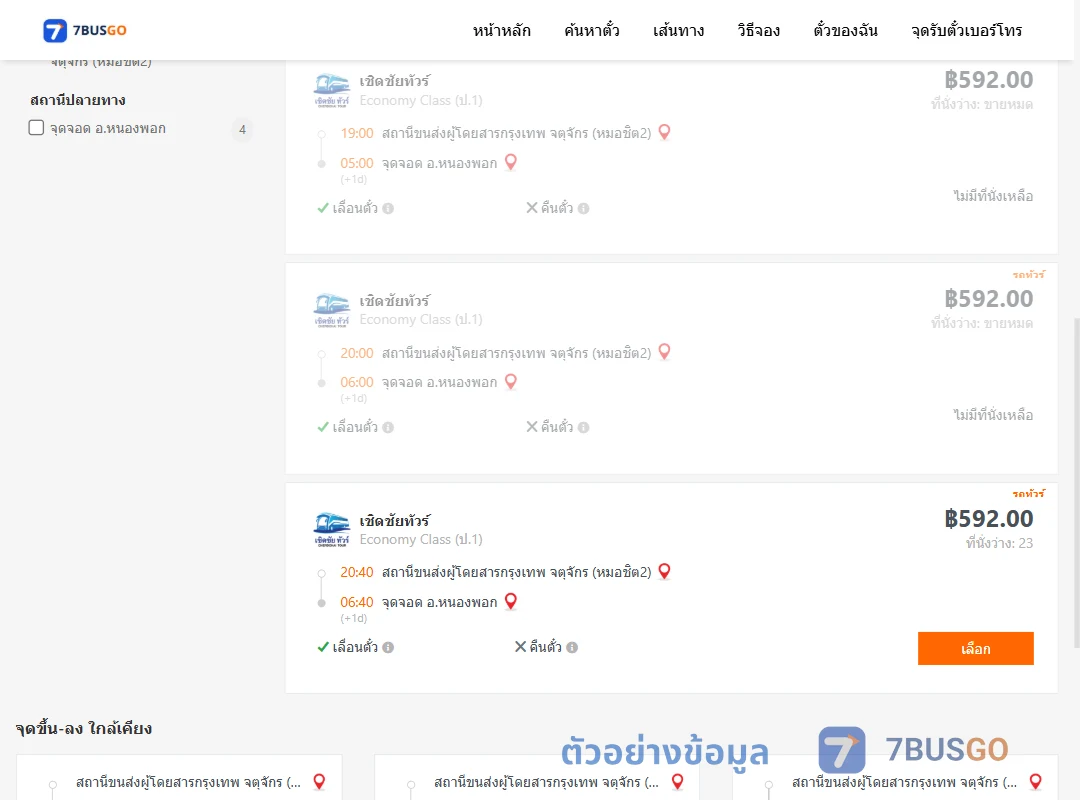Click the คืนตั๋ว info icon in the 19:00 trip
1080x800 pixels.
coord(583,208)
